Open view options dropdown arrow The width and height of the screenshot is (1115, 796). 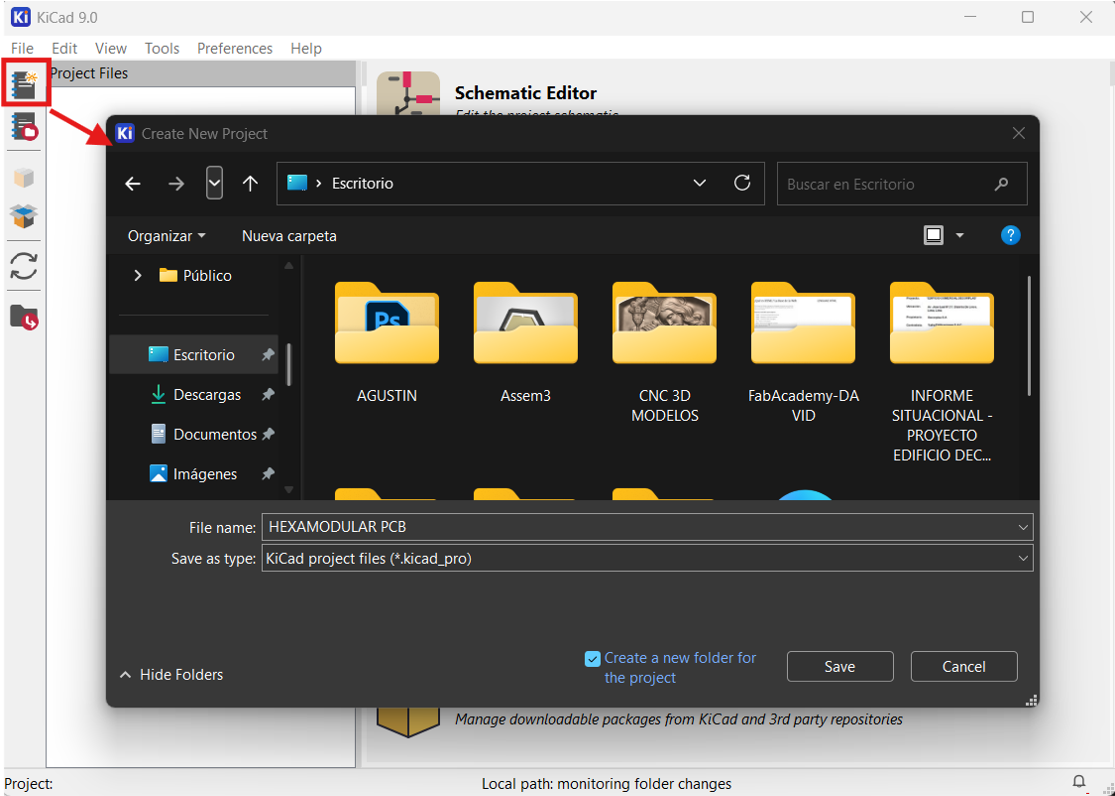point(960,235)
